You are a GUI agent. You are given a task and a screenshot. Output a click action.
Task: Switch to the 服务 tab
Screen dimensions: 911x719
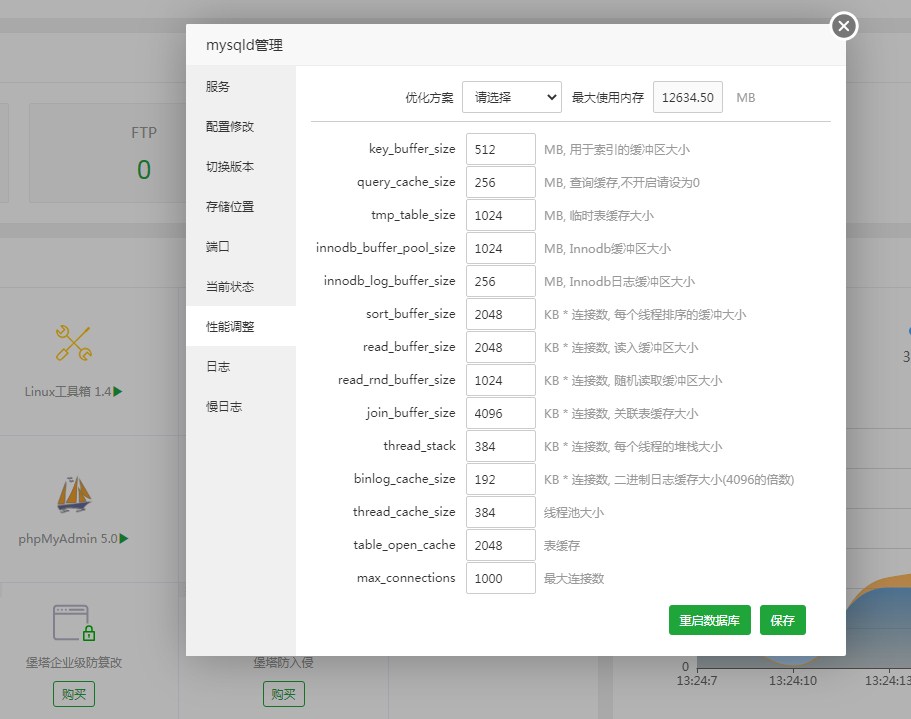point(218,86)
